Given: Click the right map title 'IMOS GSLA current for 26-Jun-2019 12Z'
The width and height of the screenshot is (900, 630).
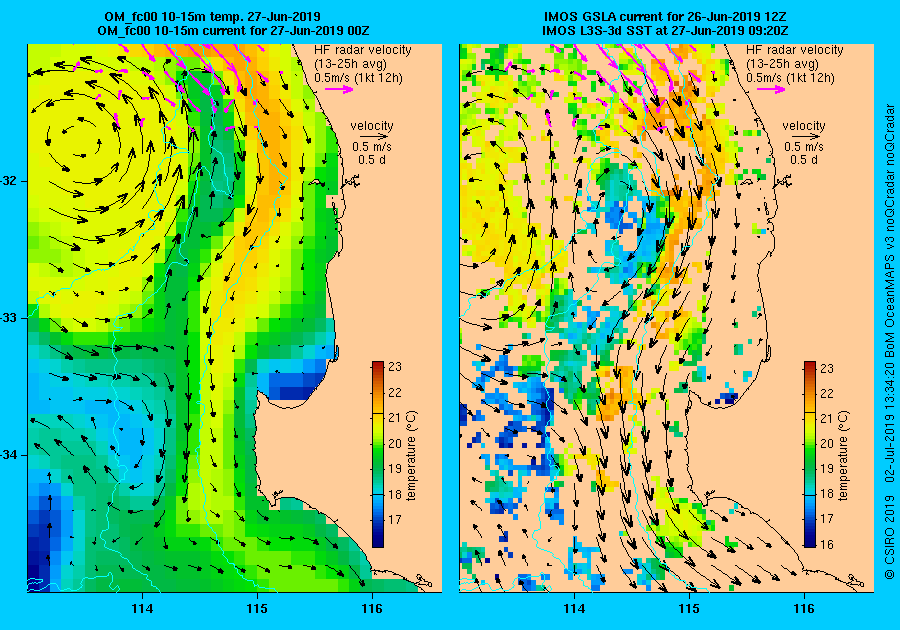Looking at the screenshot, I should click(664, 17).
